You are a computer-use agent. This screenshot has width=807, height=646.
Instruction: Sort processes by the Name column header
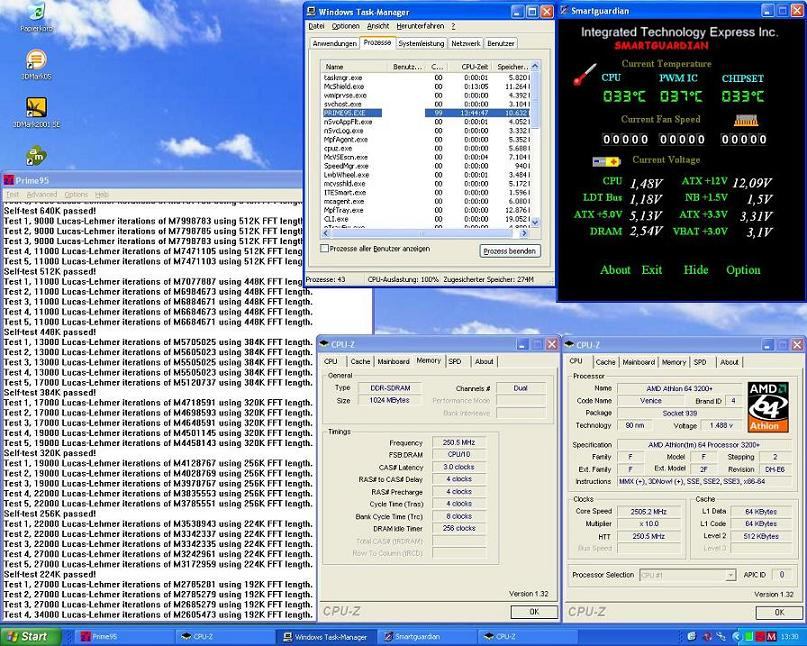[354, 67]
